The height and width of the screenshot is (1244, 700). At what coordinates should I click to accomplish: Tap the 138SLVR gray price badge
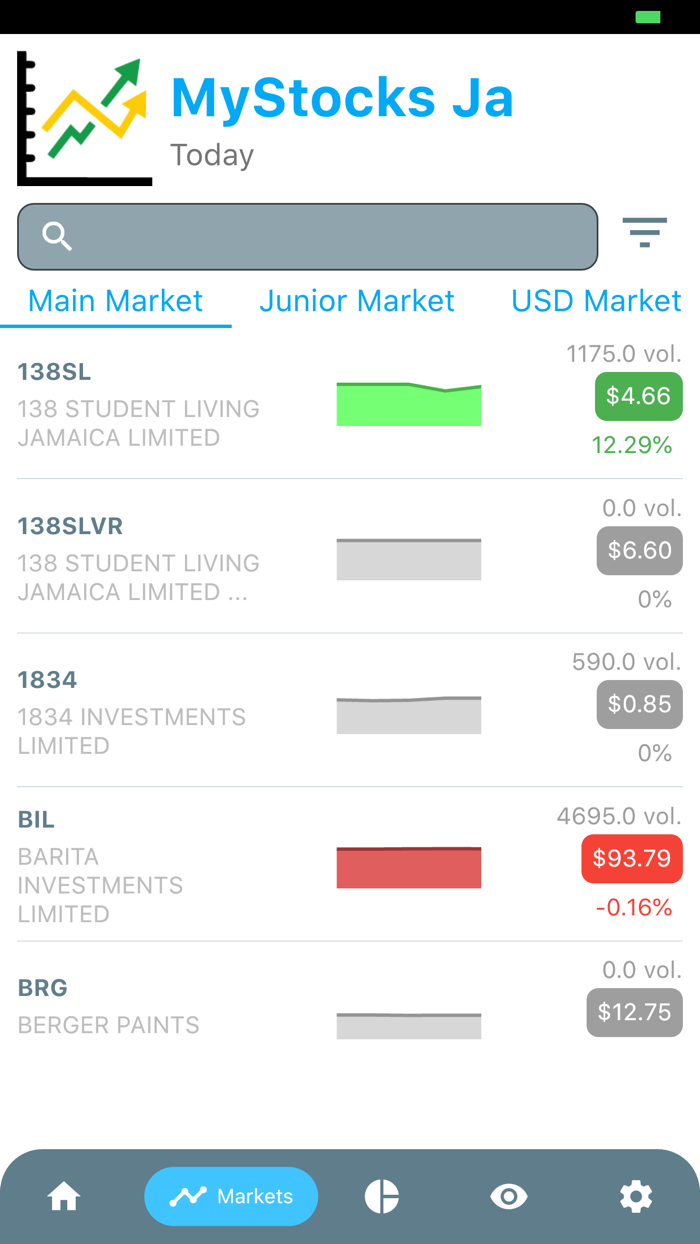click(639, 550)
